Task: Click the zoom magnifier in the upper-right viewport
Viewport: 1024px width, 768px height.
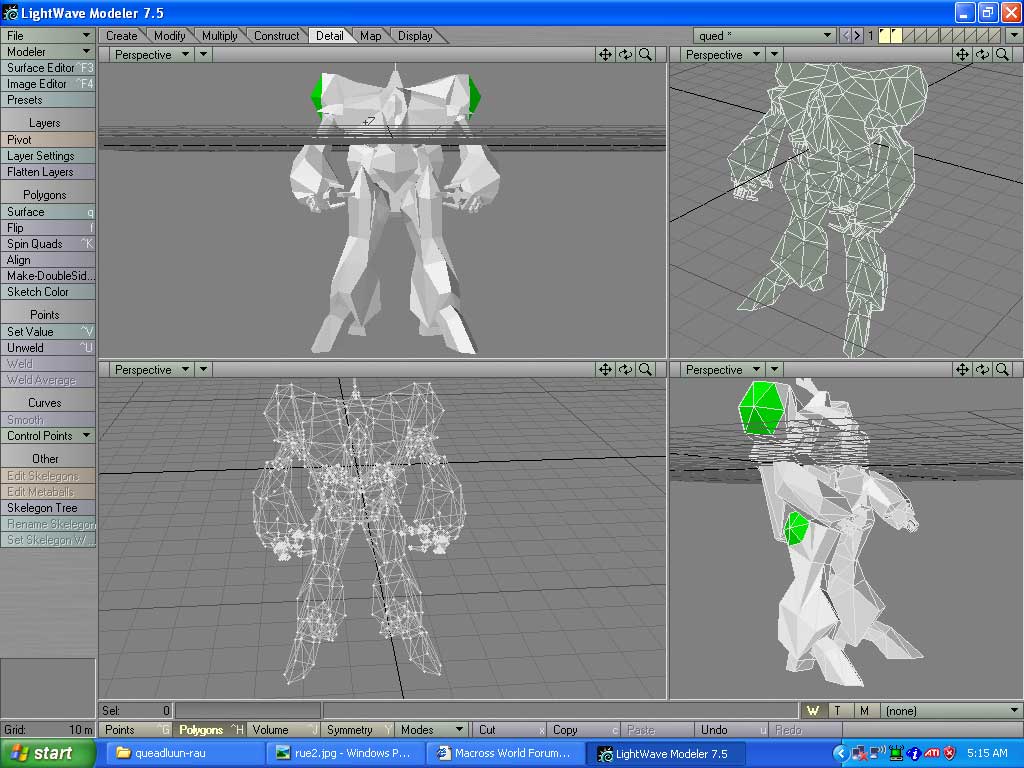Action: click(1002, 55)
